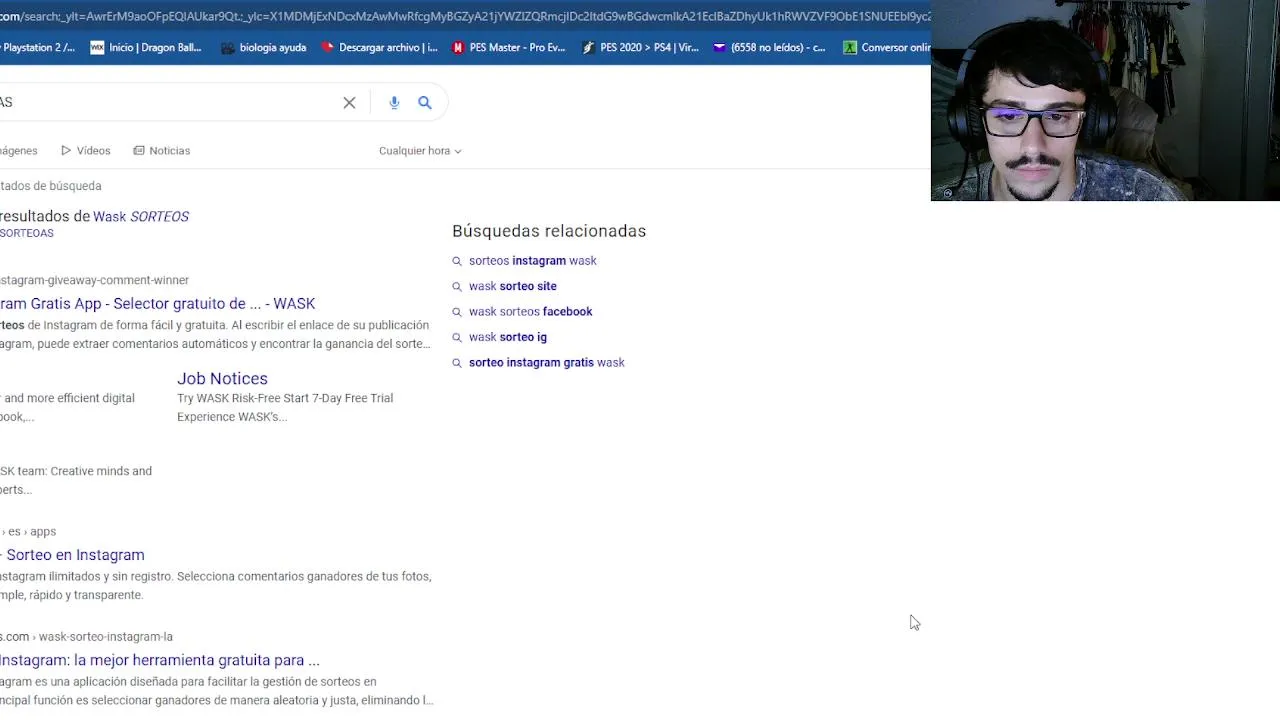Click 'Try WASK Risk-Free Start 7-Day Free Trial' snippet

pyautogui.click(x=285, y=398)
